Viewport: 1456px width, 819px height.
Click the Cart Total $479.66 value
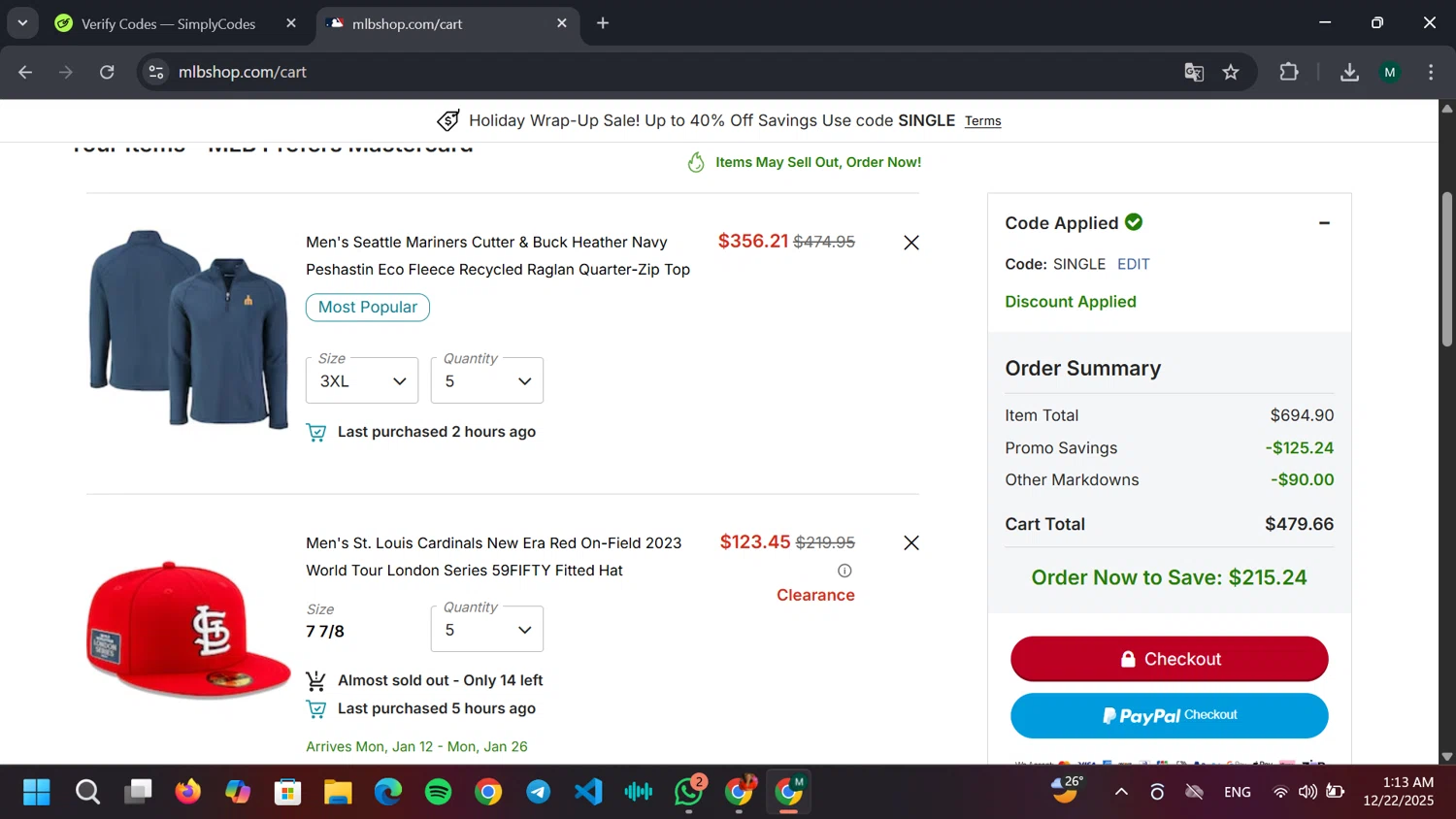coord(1299,524)
